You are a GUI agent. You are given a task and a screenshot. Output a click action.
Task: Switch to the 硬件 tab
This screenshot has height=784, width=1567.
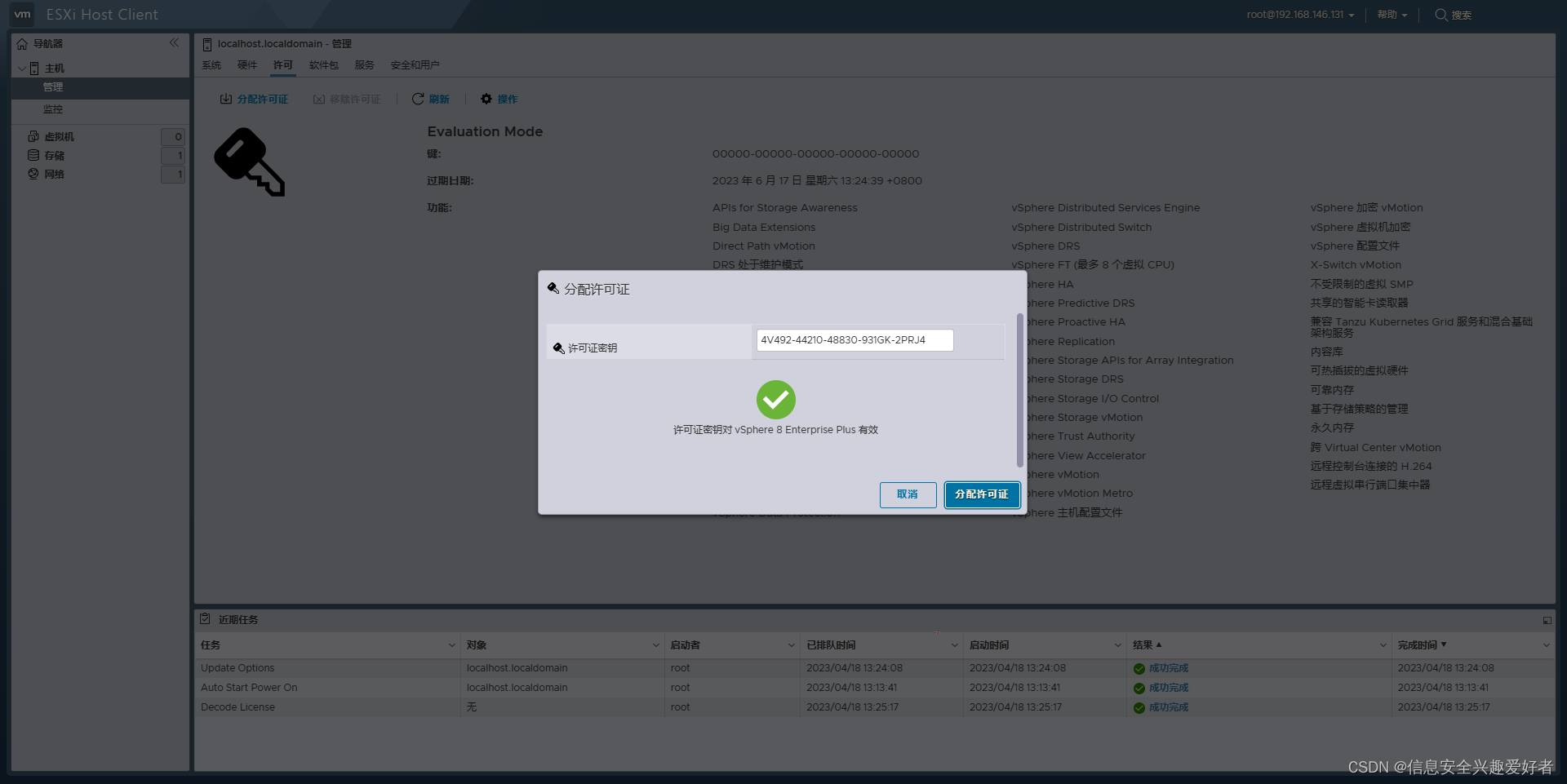click(247, 65)
